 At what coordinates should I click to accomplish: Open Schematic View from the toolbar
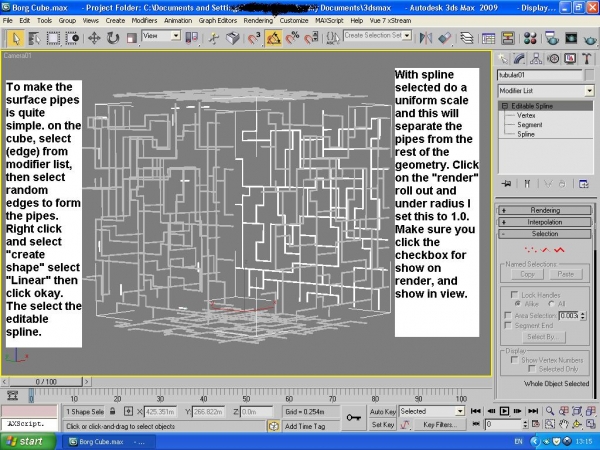point(507,38)
